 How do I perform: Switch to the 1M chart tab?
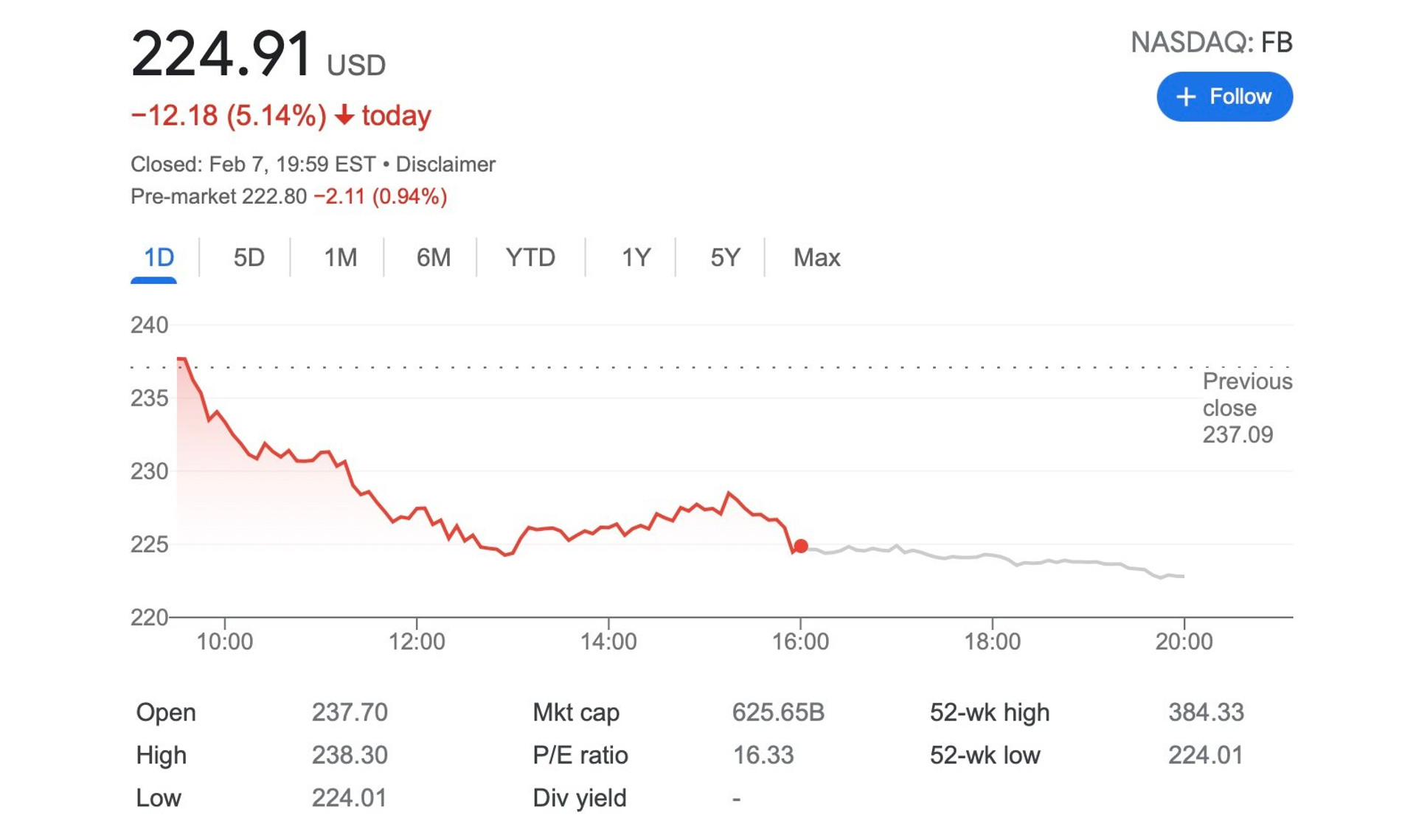(x=340, y=257)
